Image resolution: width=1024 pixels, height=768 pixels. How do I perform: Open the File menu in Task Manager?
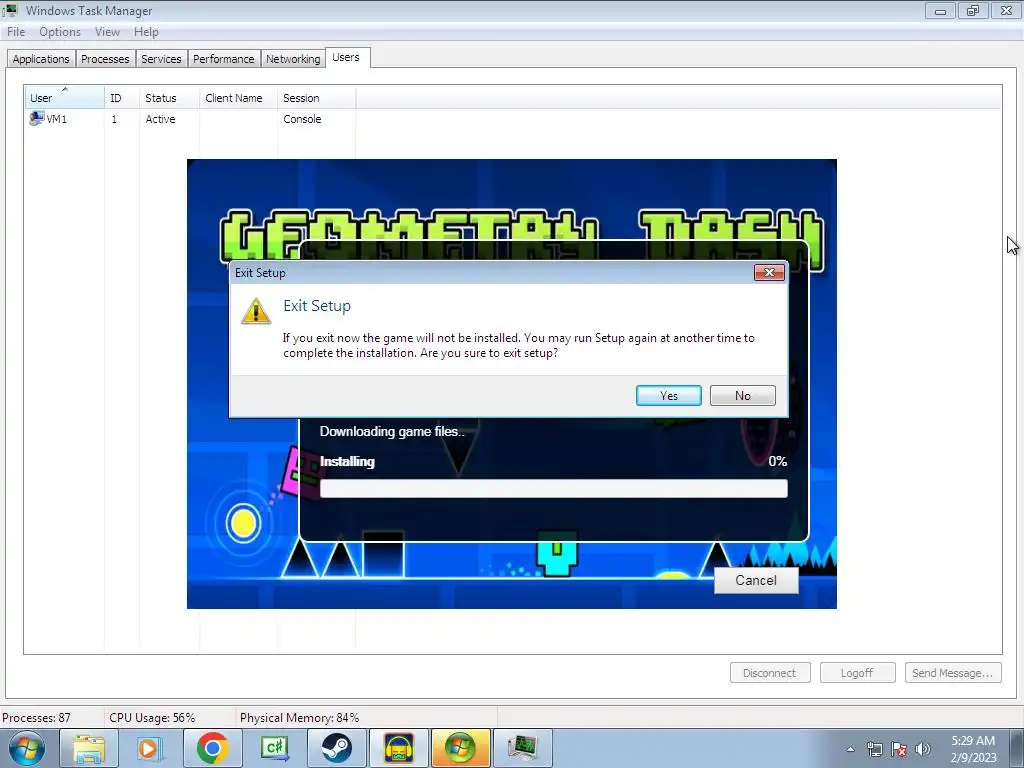(x=16, y=32)
